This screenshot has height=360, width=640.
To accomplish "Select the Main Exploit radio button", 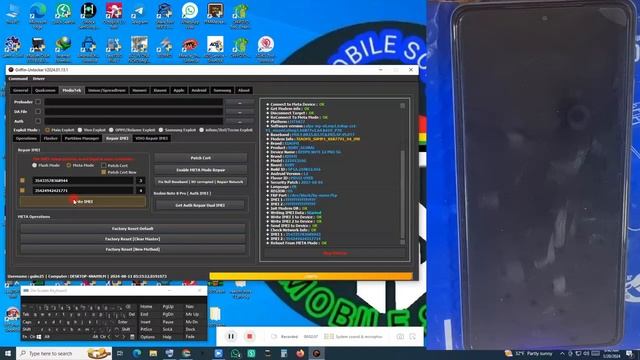I will (x=47, y=130).
